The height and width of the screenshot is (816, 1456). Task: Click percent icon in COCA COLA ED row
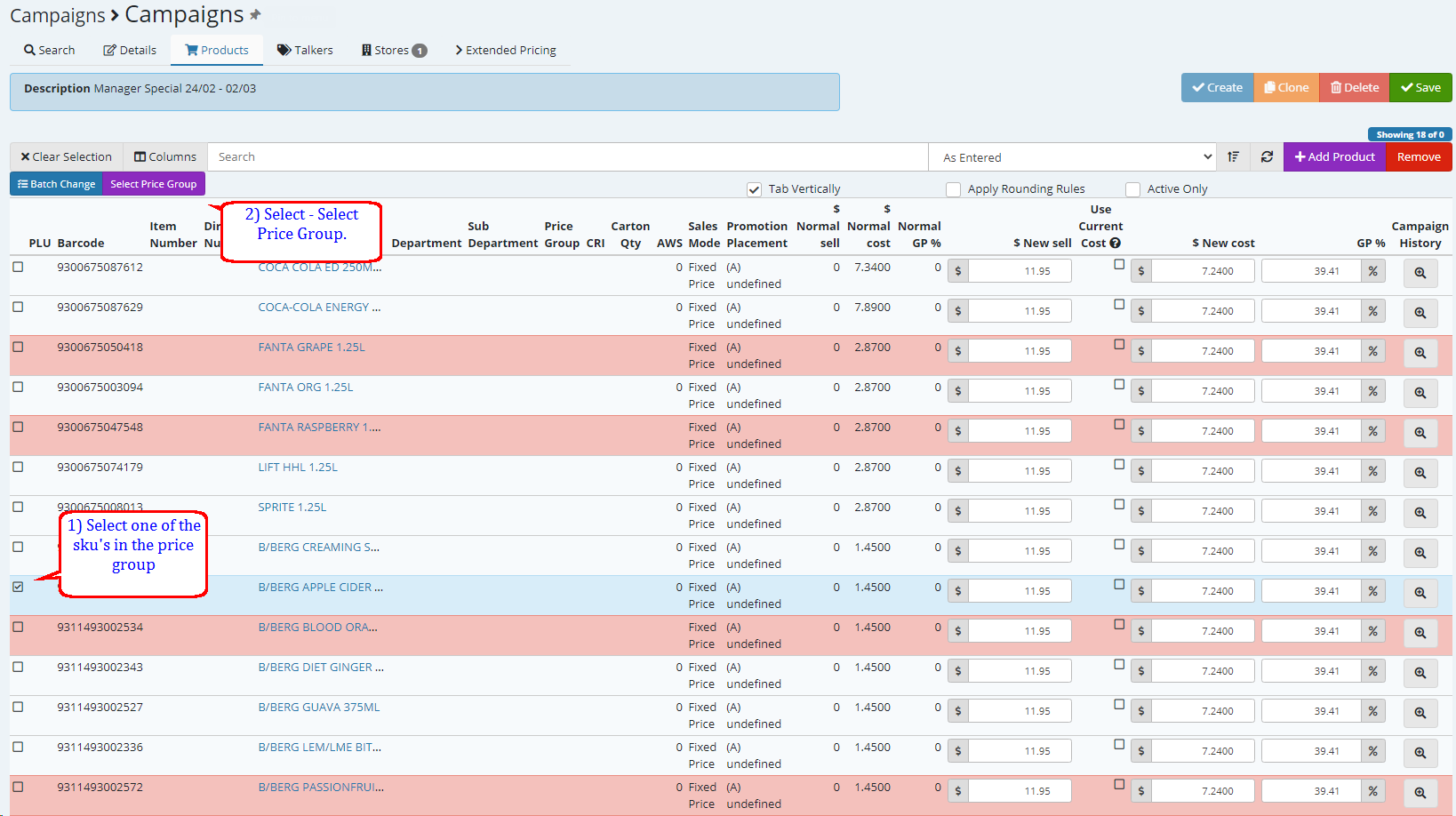click(x=1372, y=271)
